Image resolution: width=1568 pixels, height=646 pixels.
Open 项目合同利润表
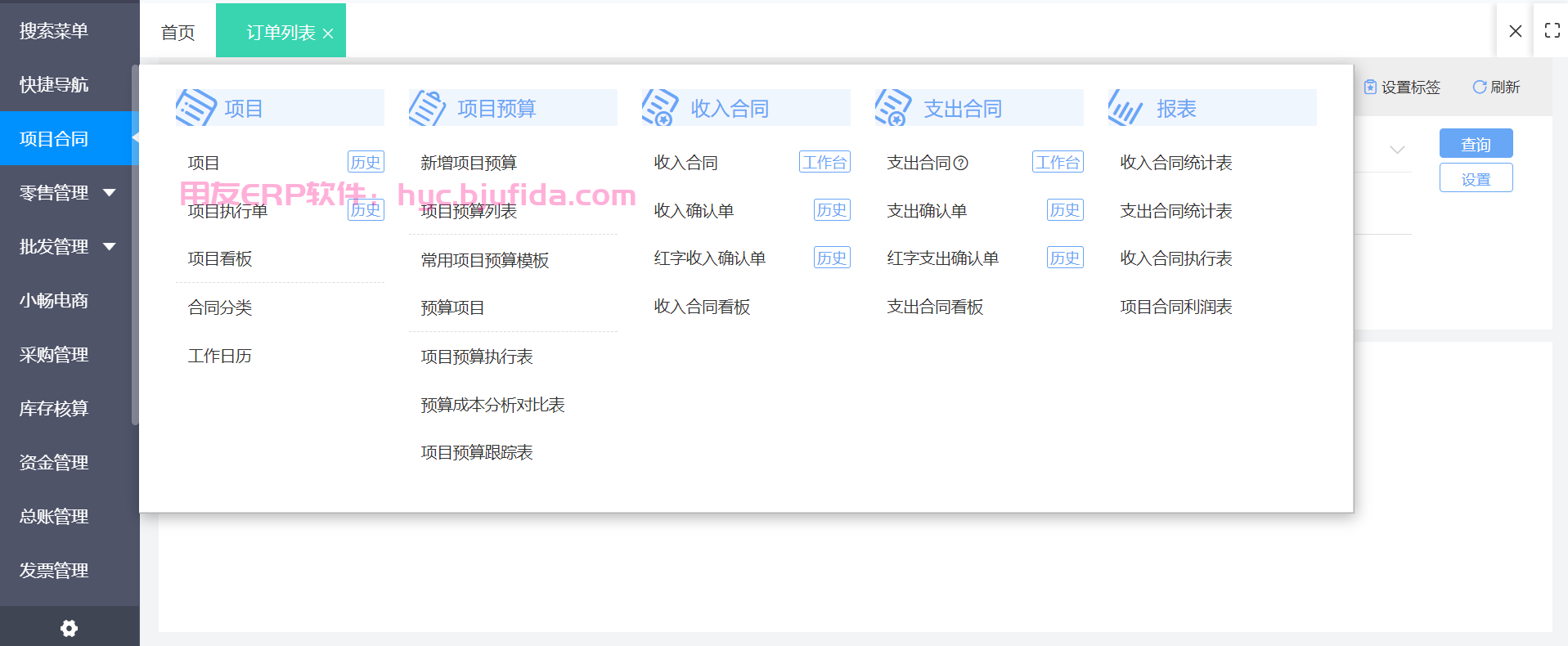pos(1176,307)
